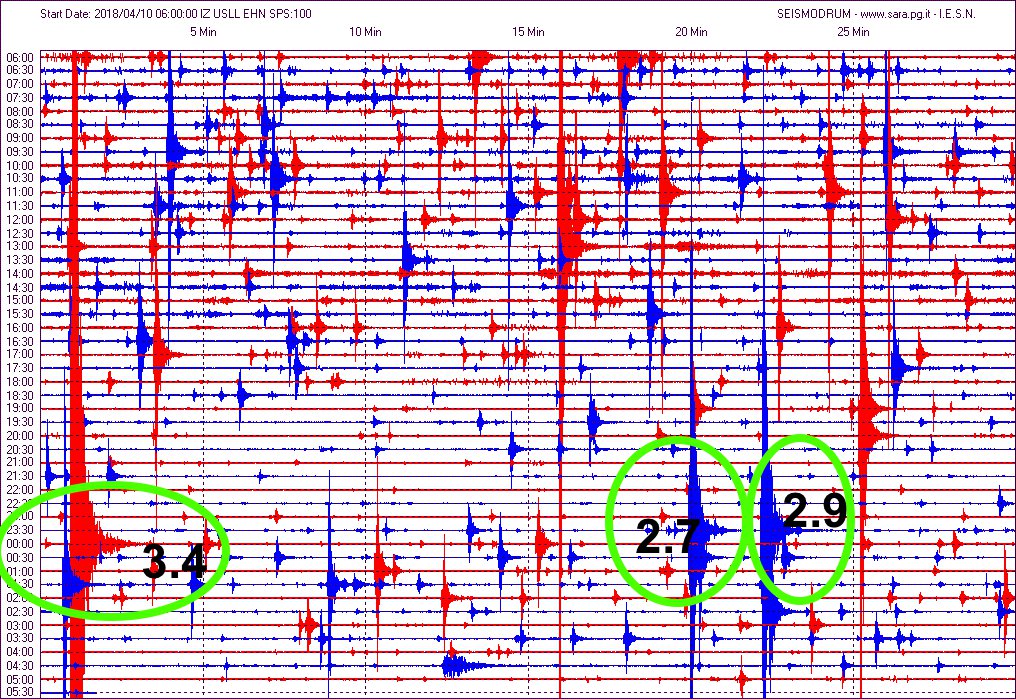This screenshot has width=1016, height=699.
Task: Click the 20:00 row time label
Action: [x=21, y=435]
